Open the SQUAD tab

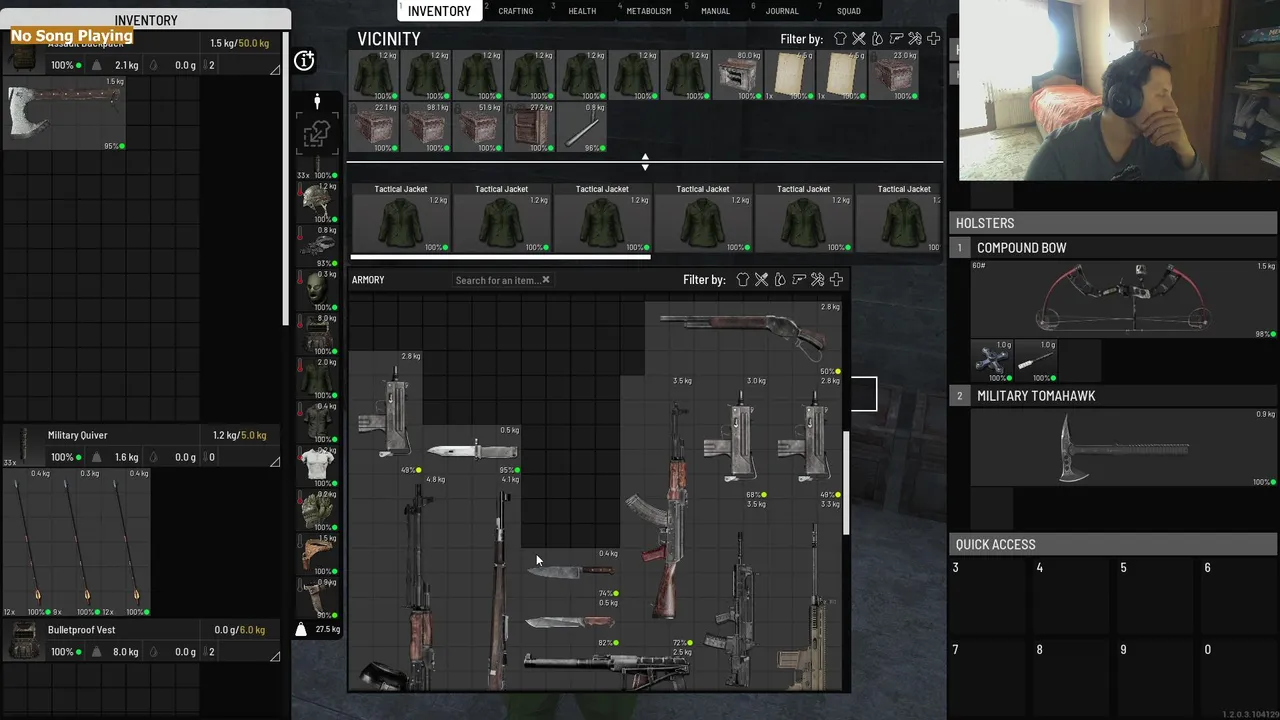click(x=848, y=11)
